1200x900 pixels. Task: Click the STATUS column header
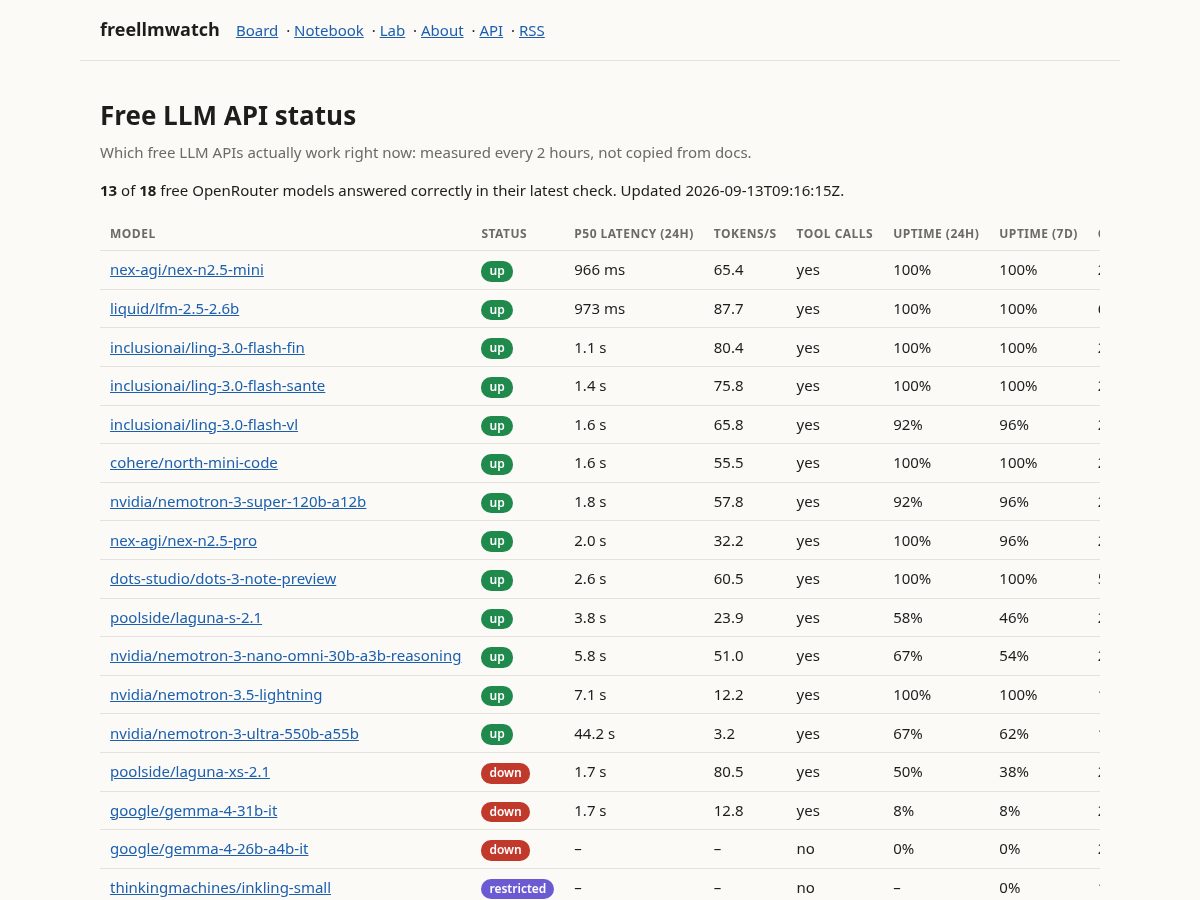(x=504, y=234)
